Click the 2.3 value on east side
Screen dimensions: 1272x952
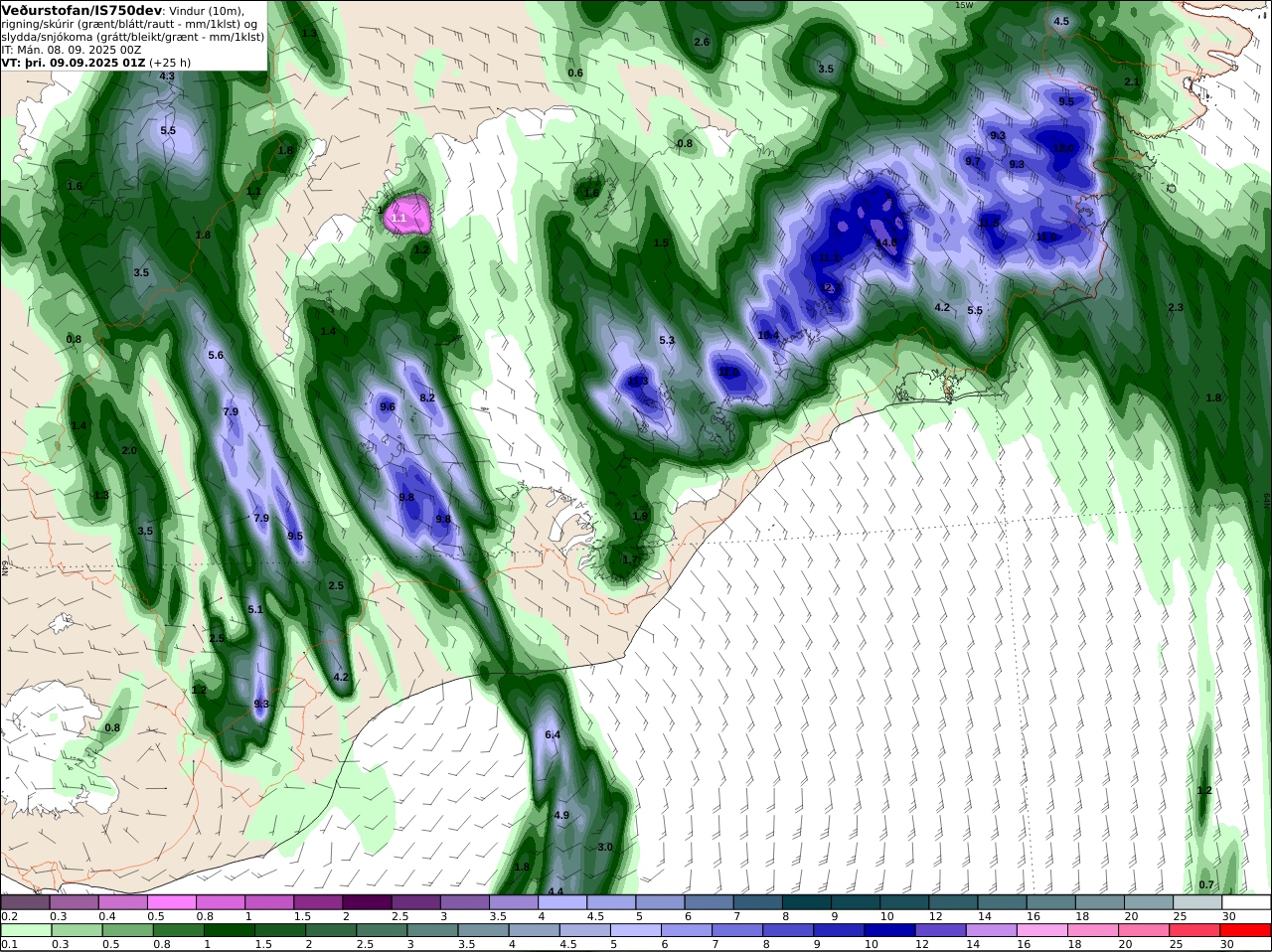coord(1176,307)
